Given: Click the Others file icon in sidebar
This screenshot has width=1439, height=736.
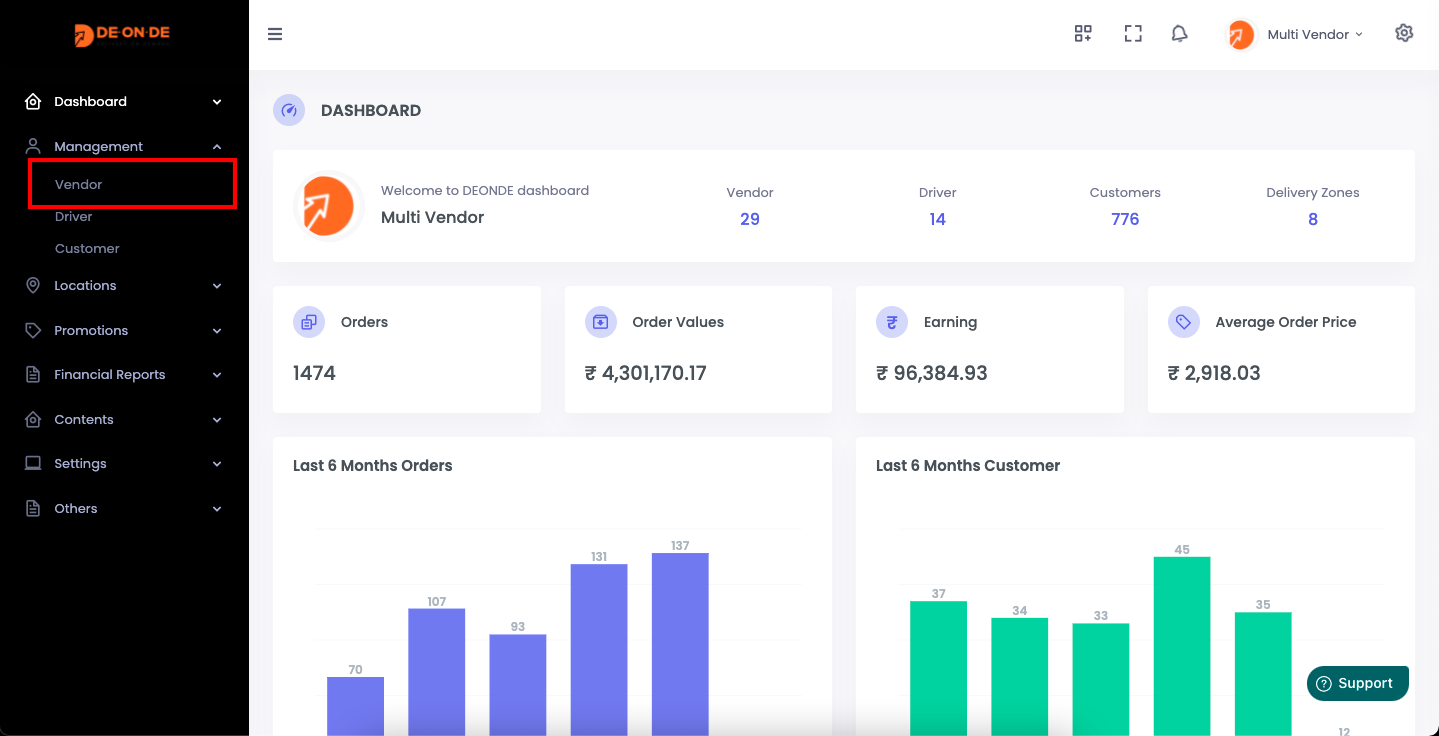Looking at the screenshot, I should tap(33, 509).
